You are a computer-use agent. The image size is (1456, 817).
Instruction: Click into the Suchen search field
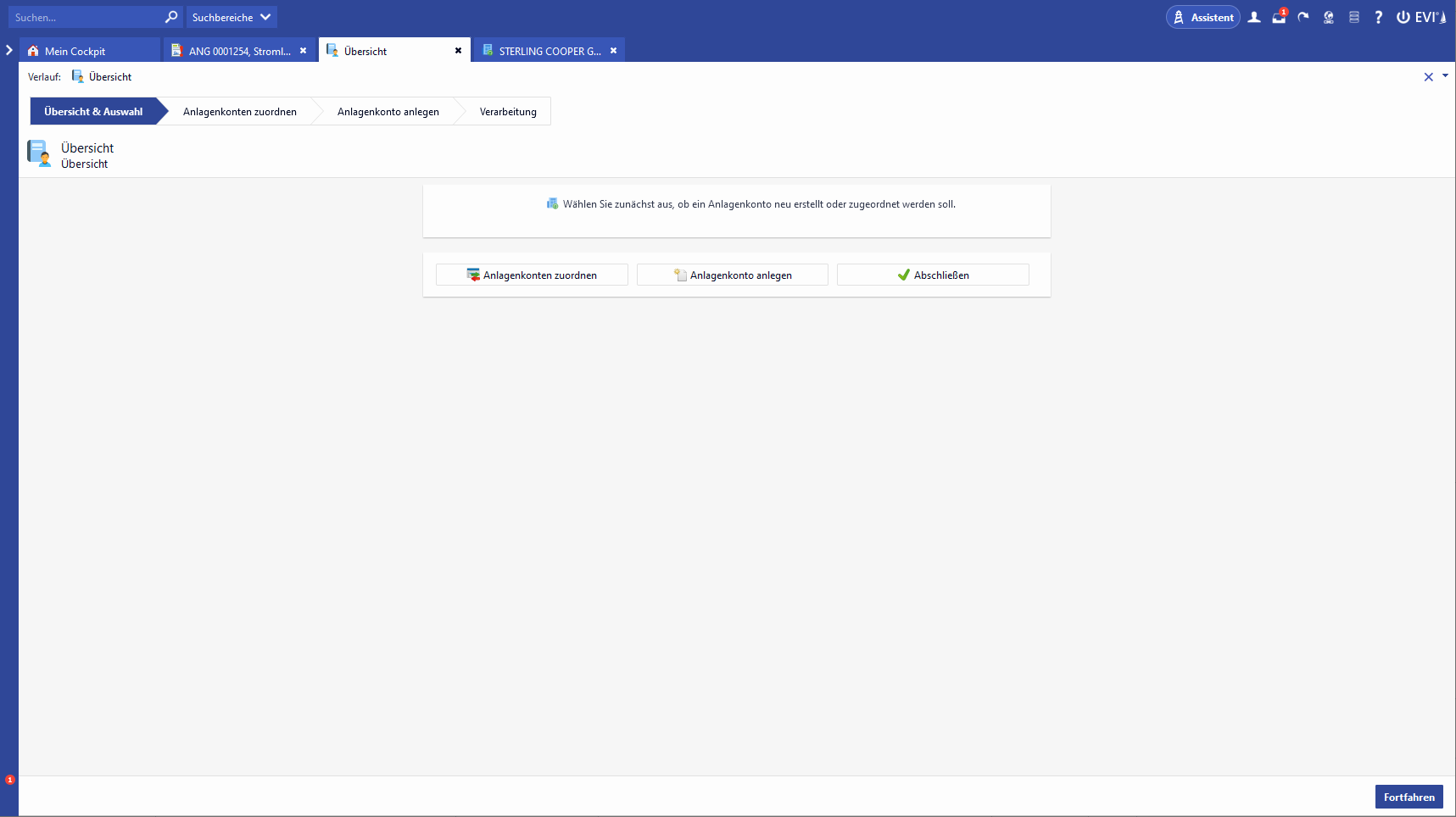pyautogui.click(x=85, y=17)
